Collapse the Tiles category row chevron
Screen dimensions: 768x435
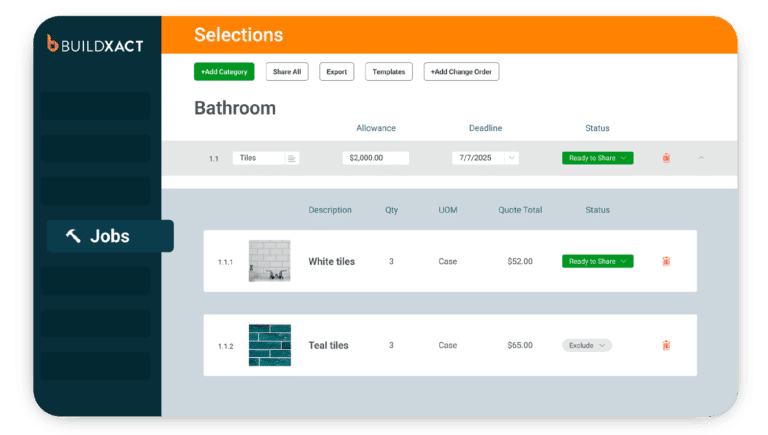coord(701,158)
